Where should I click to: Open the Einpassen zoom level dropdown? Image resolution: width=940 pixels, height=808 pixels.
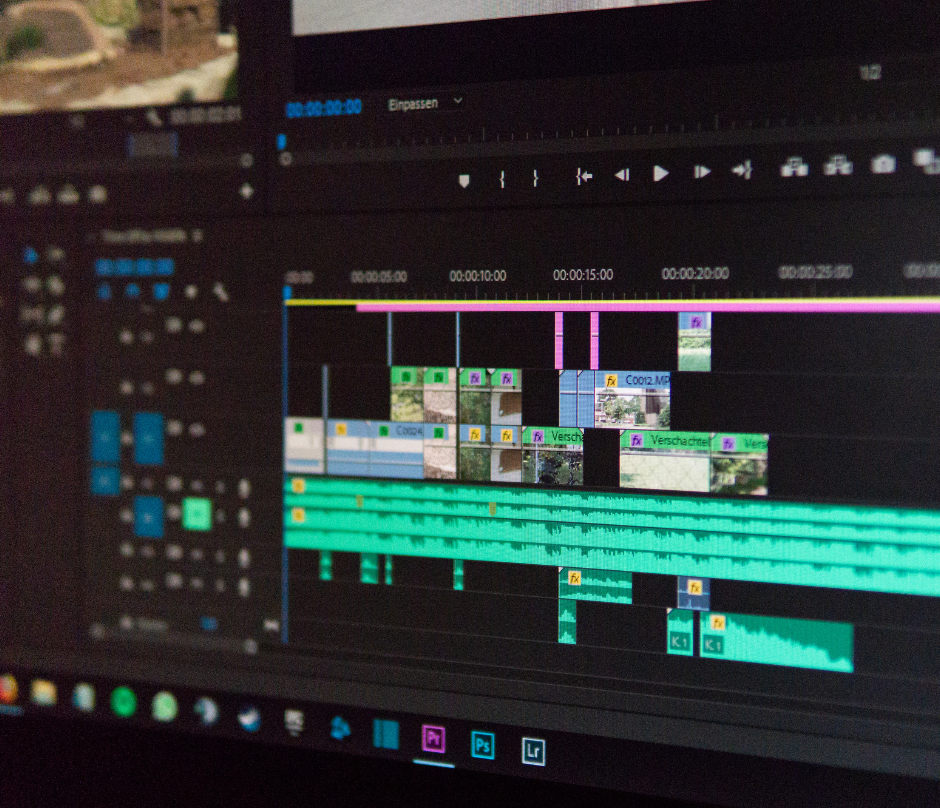[426, 103]
